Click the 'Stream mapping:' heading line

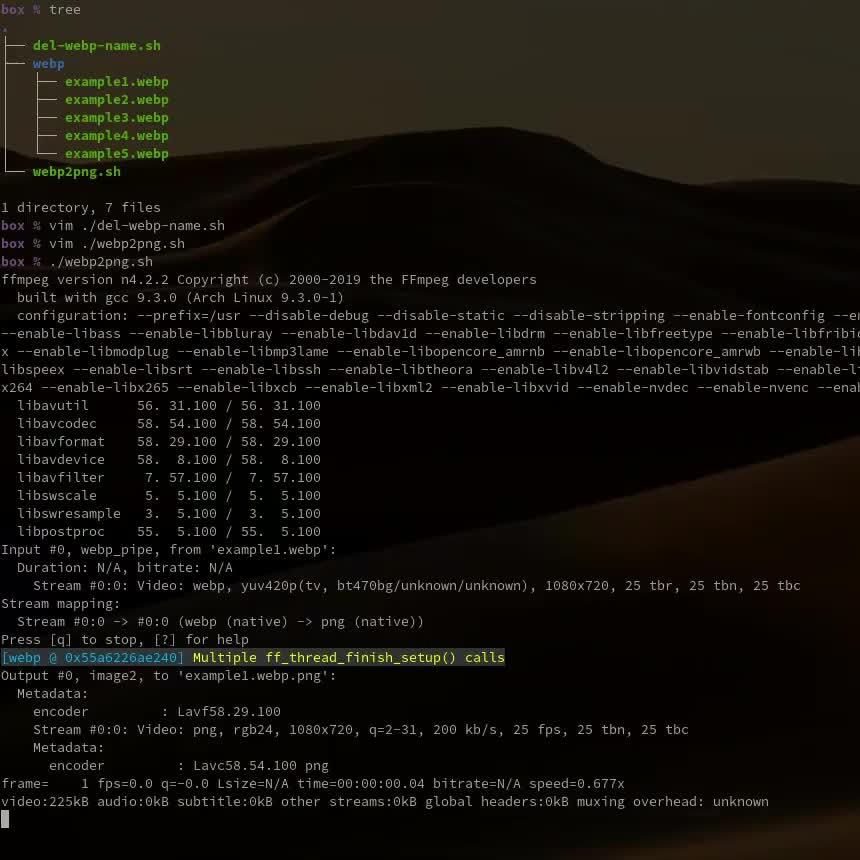[x=60, y=604]
